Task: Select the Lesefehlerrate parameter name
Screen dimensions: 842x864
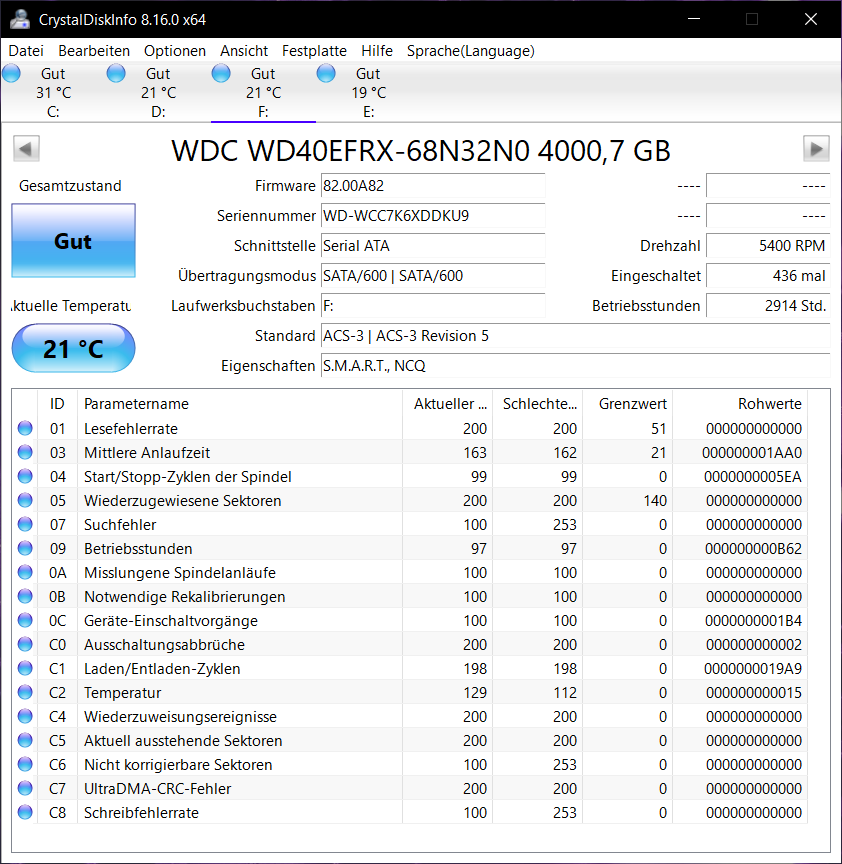Action: [x=131, y=429]
